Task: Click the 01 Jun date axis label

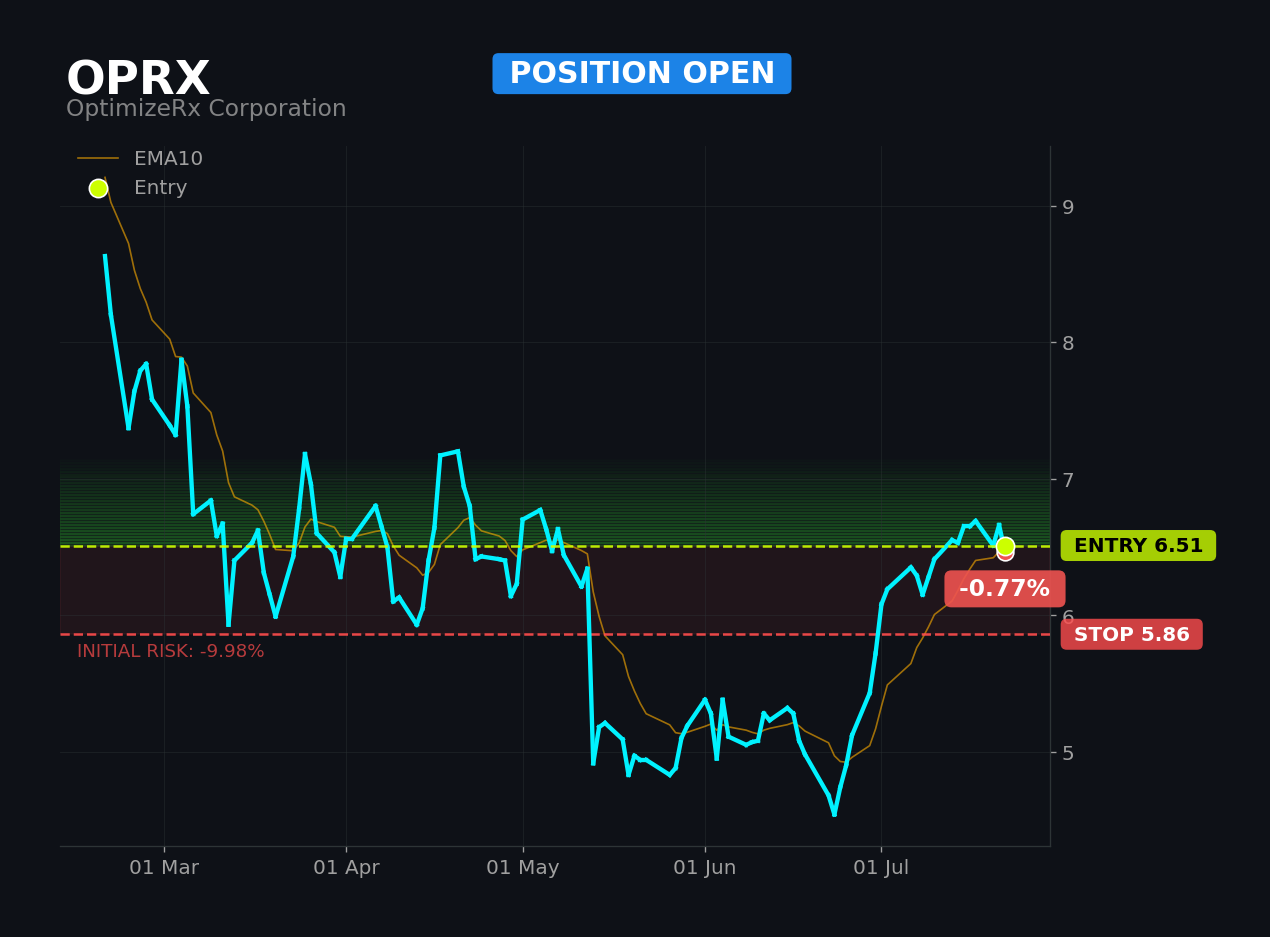Action: point(705,868)
